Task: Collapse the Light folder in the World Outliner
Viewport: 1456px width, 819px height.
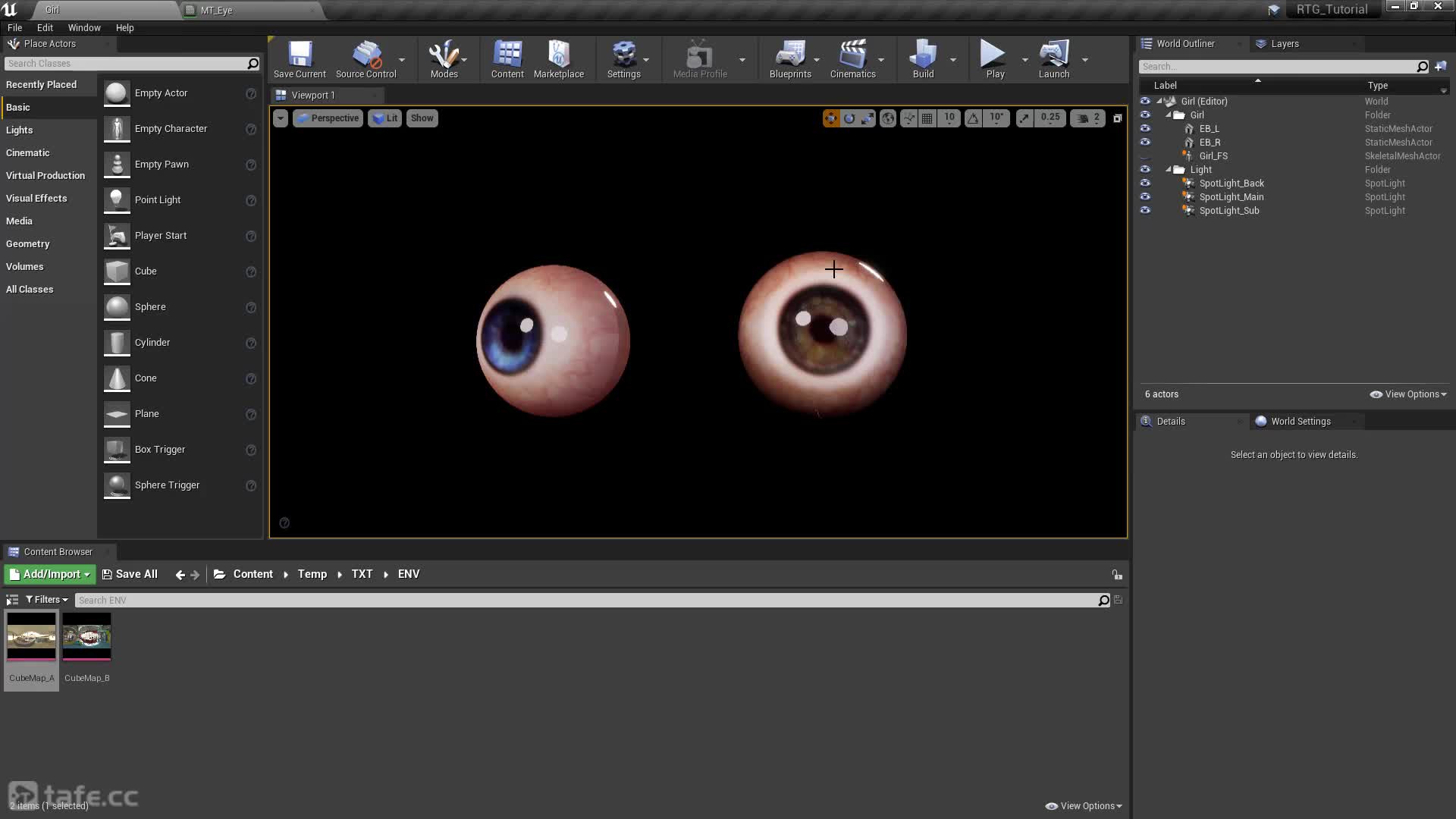Action: (x=1169, y=170)
